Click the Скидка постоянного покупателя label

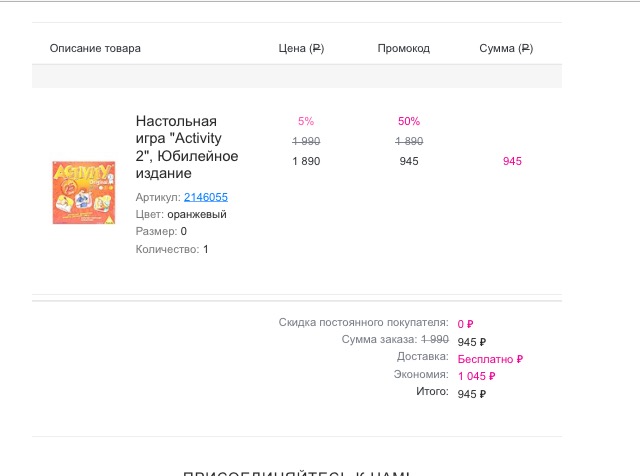click(363, 322)
